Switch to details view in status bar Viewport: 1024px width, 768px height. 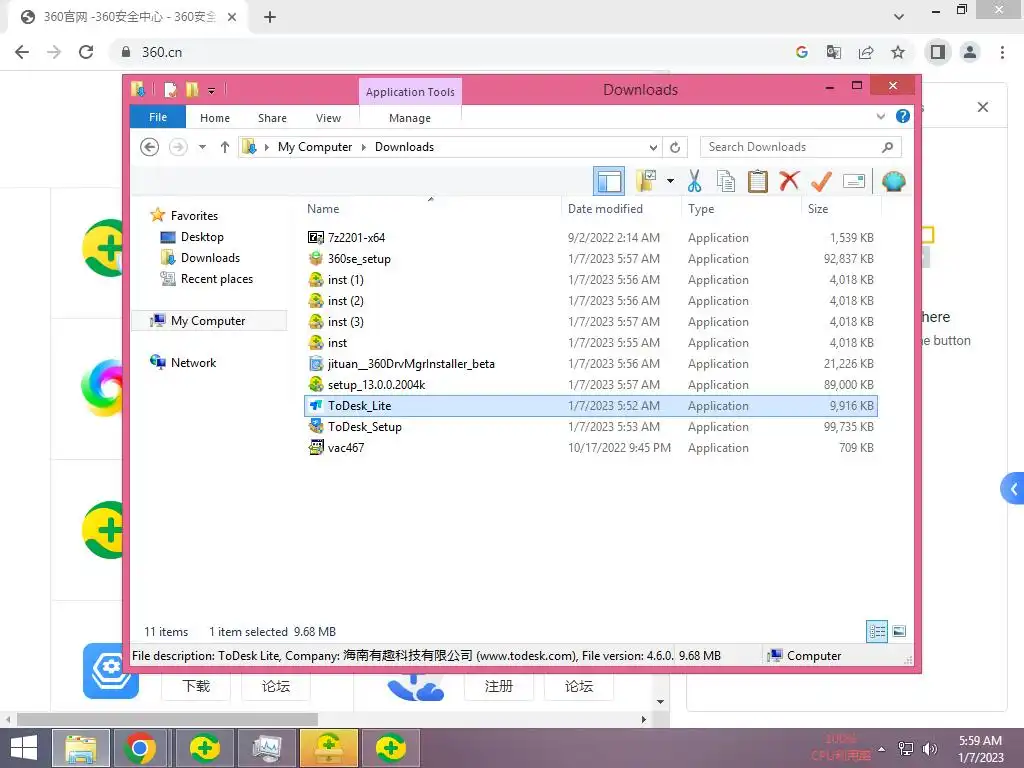click(x=876, y=631)
